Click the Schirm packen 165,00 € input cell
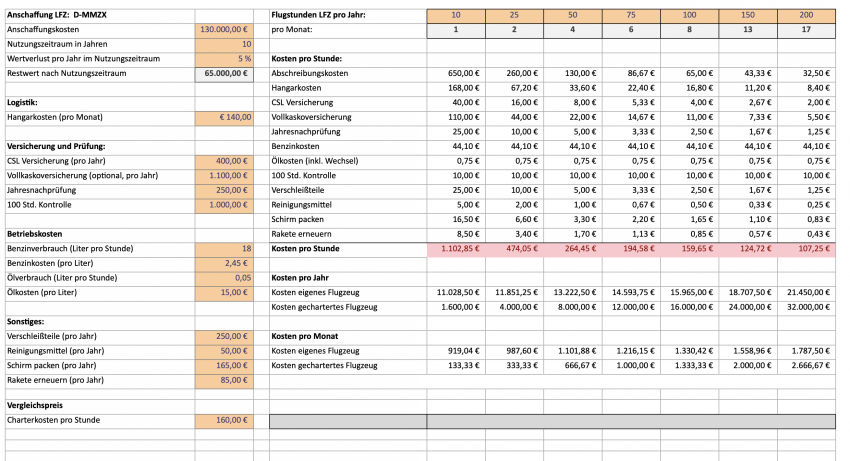The height and width of the screenshot is (461, 850). 224,364
